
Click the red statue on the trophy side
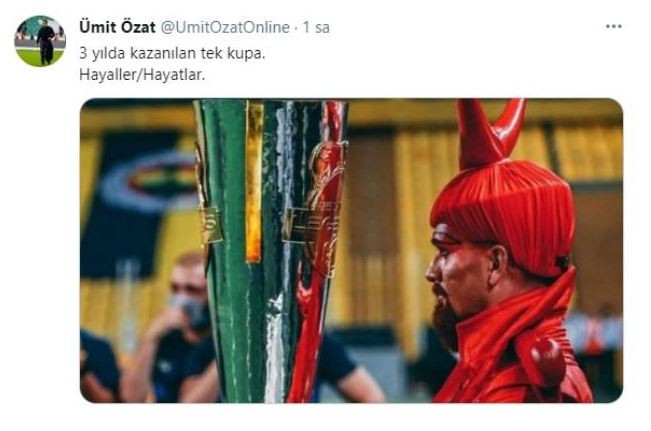pyautogui.click(x=320, y=249)
